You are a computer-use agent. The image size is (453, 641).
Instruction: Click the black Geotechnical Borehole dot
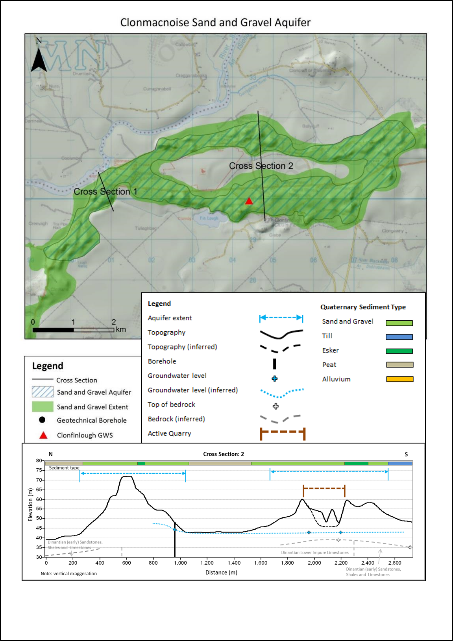point(43,420)
